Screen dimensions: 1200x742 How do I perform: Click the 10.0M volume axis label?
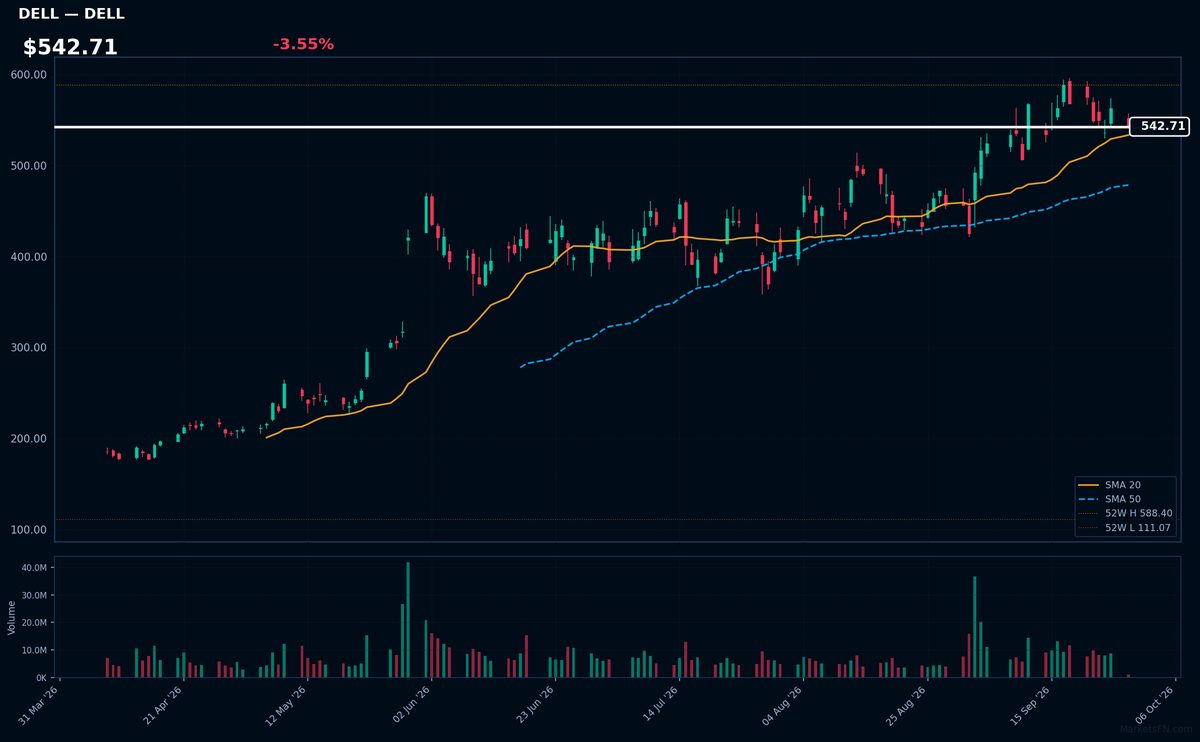click(x=34, y=650)
